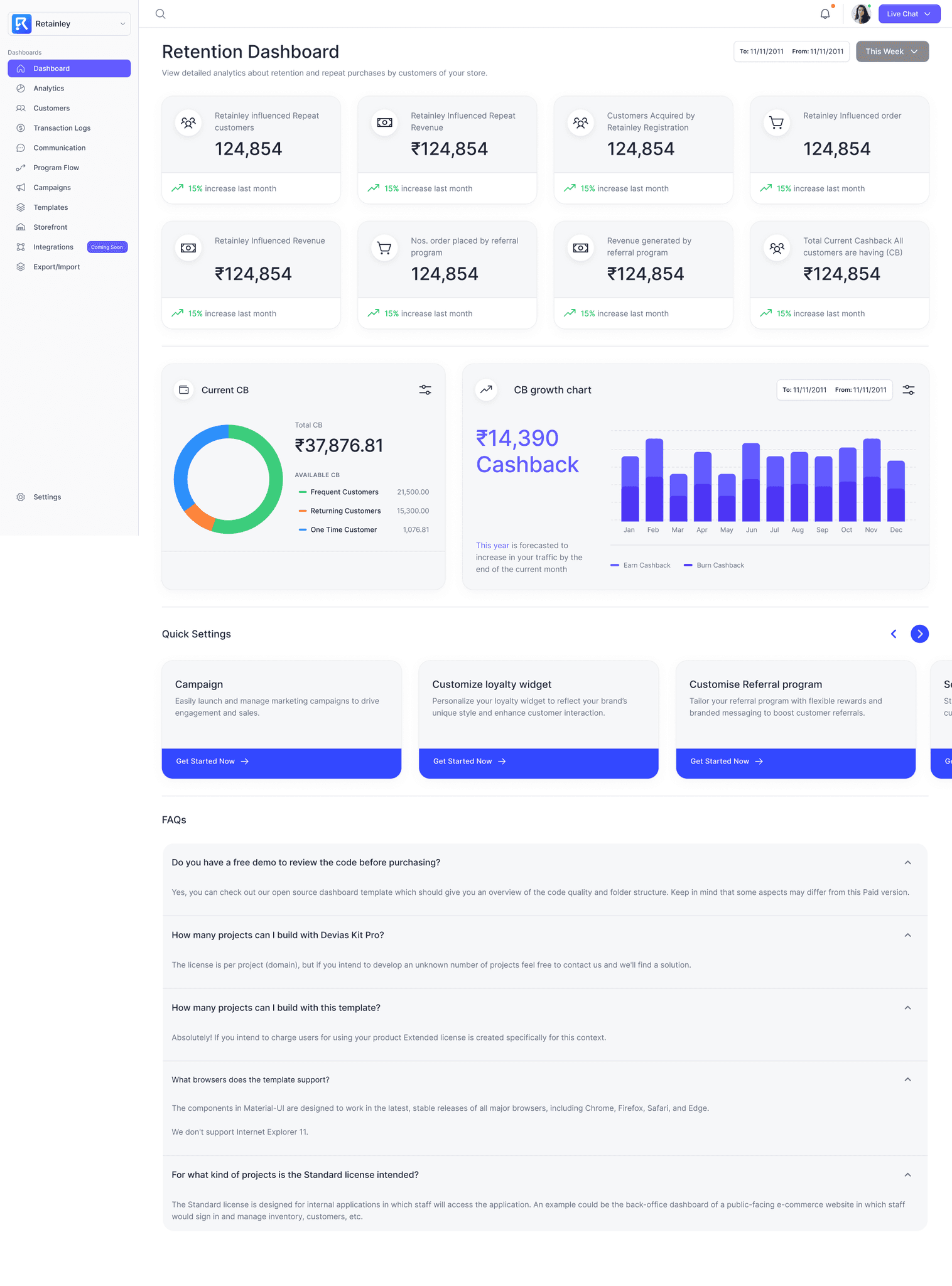Image resolution: width=952 pixels, height=1286 pixels.
Task: Click Returning Customers legend item
Action: coord(364,511)
